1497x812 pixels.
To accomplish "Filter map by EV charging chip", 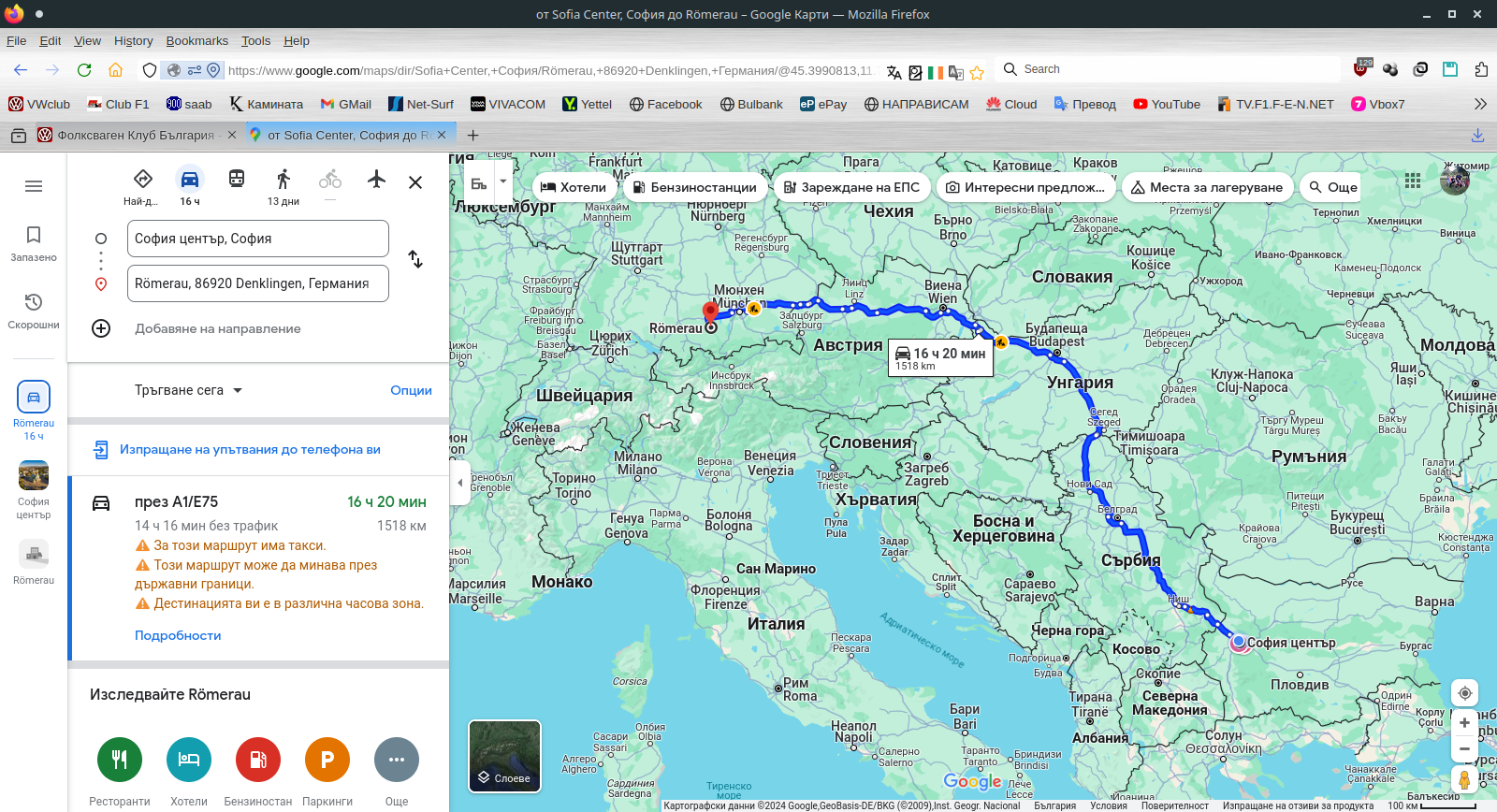I will pos(852,187).
